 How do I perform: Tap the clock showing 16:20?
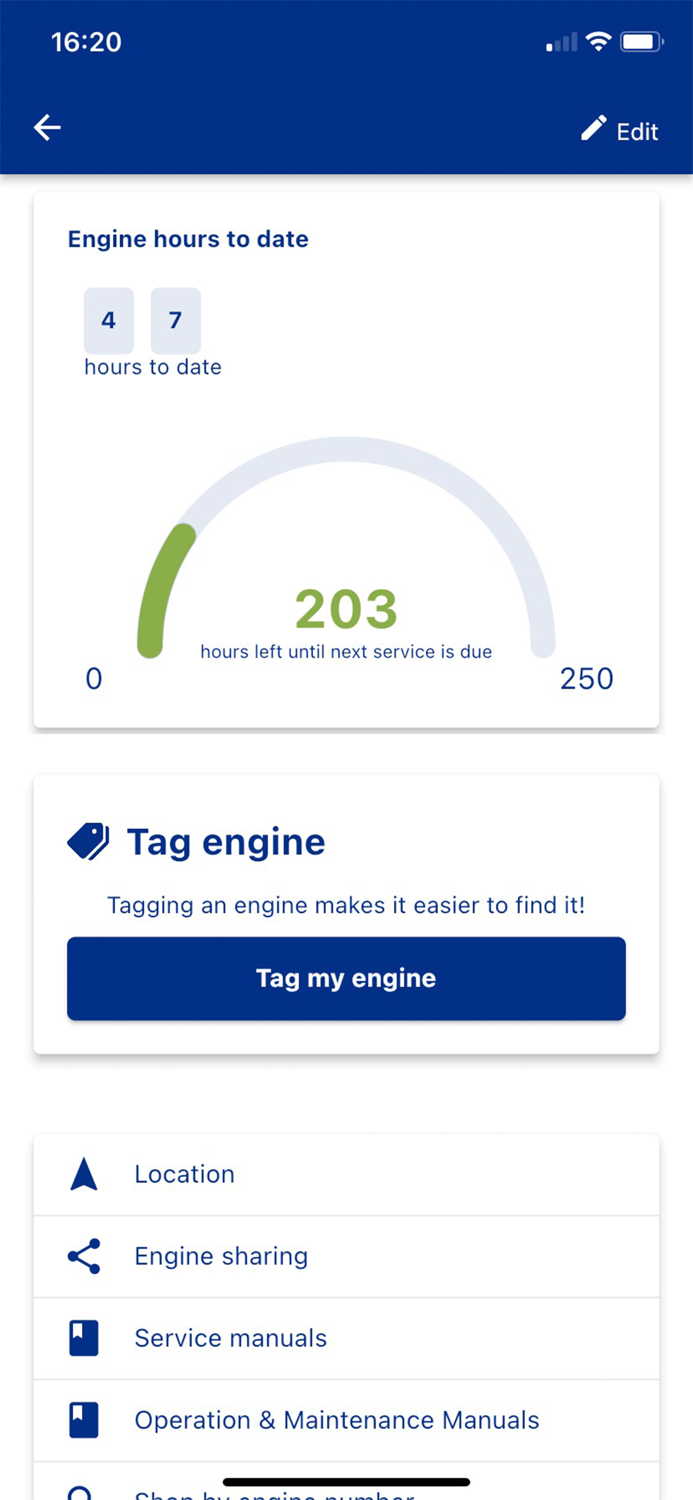click(86, 42)
